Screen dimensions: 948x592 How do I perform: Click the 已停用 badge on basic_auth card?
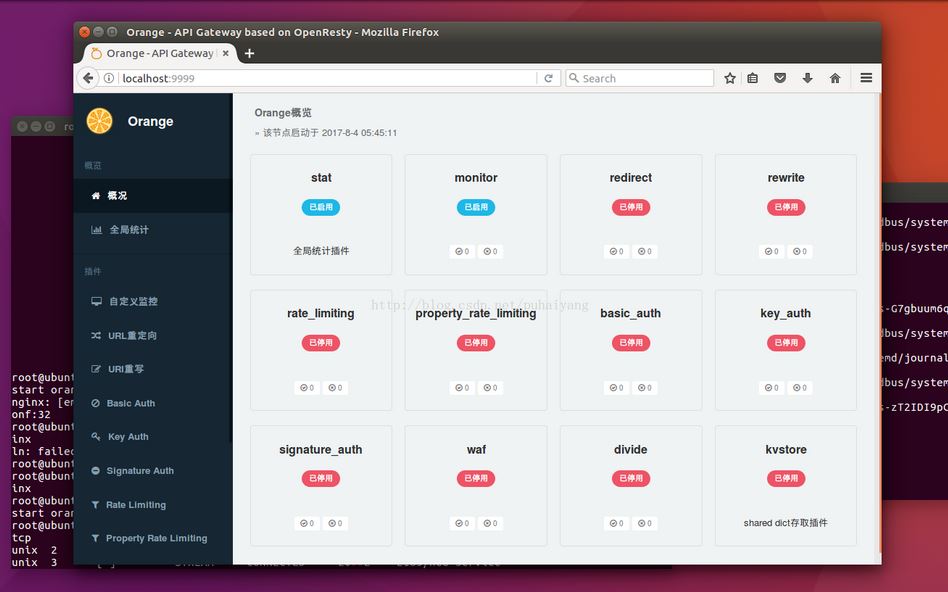pyautogui.click(x=631, y=343)
